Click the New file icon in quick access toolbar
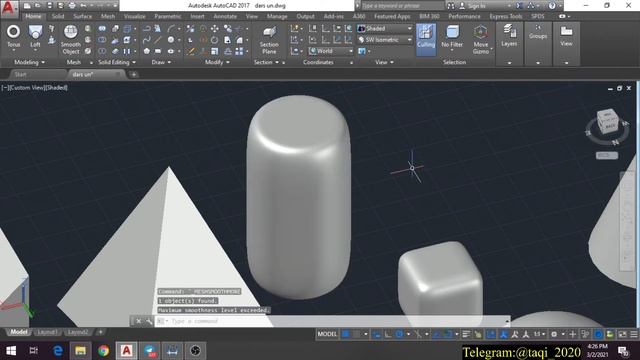640x360 pixels. 27,6
